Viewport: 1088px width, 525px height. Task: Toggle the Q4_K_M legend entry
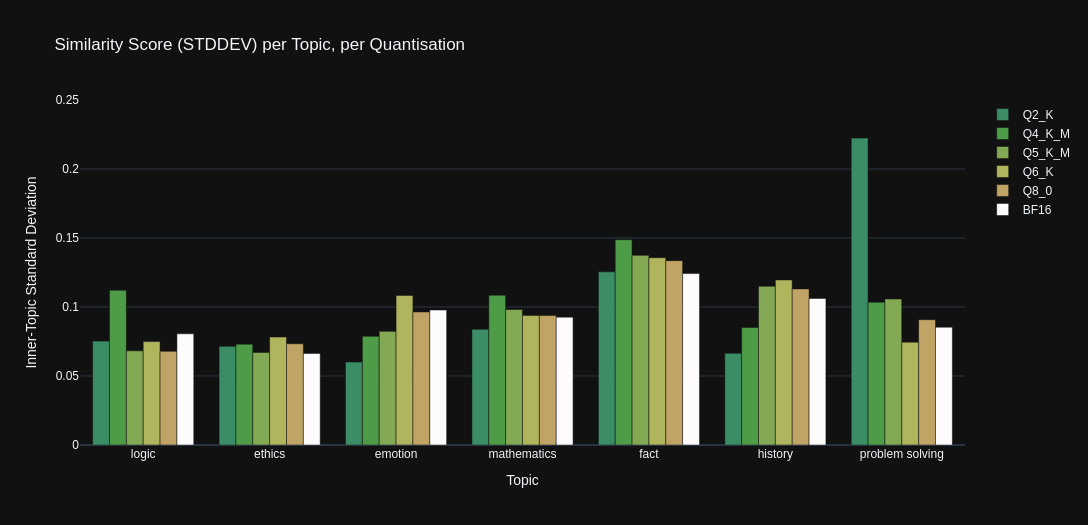click(x=1033, y=134)
